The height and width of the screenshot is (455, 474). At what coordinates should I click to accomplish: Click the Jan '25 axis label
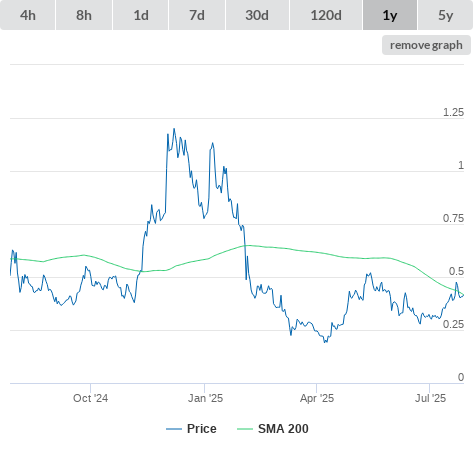pyautogui.click(x=205, y=398)
